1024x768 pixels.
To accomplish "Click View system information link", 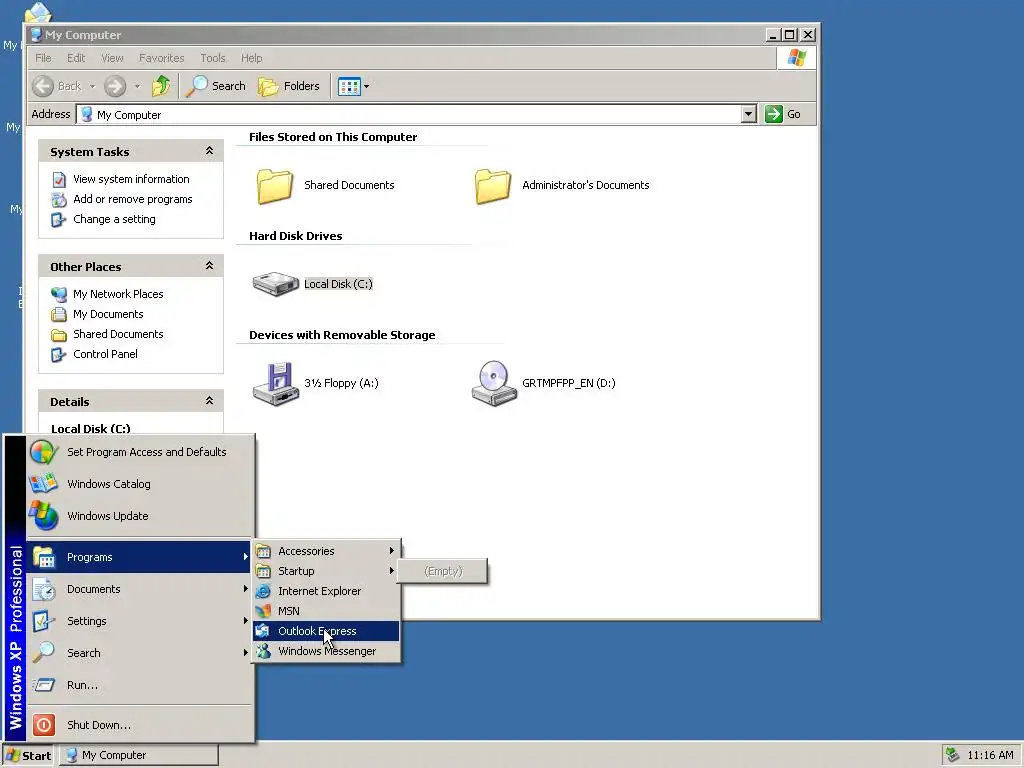I will 131,179.
